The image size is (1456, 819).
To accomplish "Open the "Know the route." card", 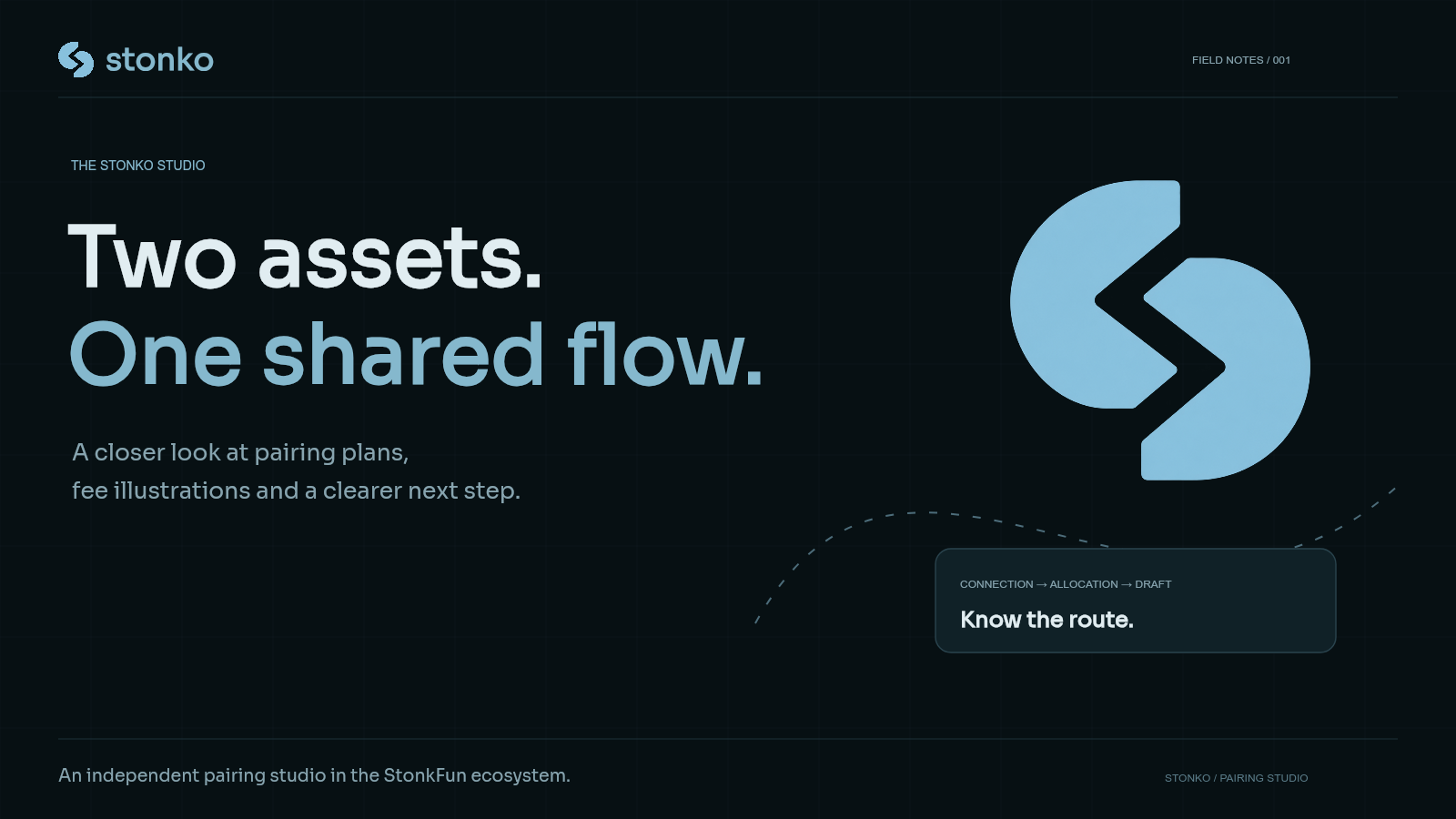I will (1136, 601).
